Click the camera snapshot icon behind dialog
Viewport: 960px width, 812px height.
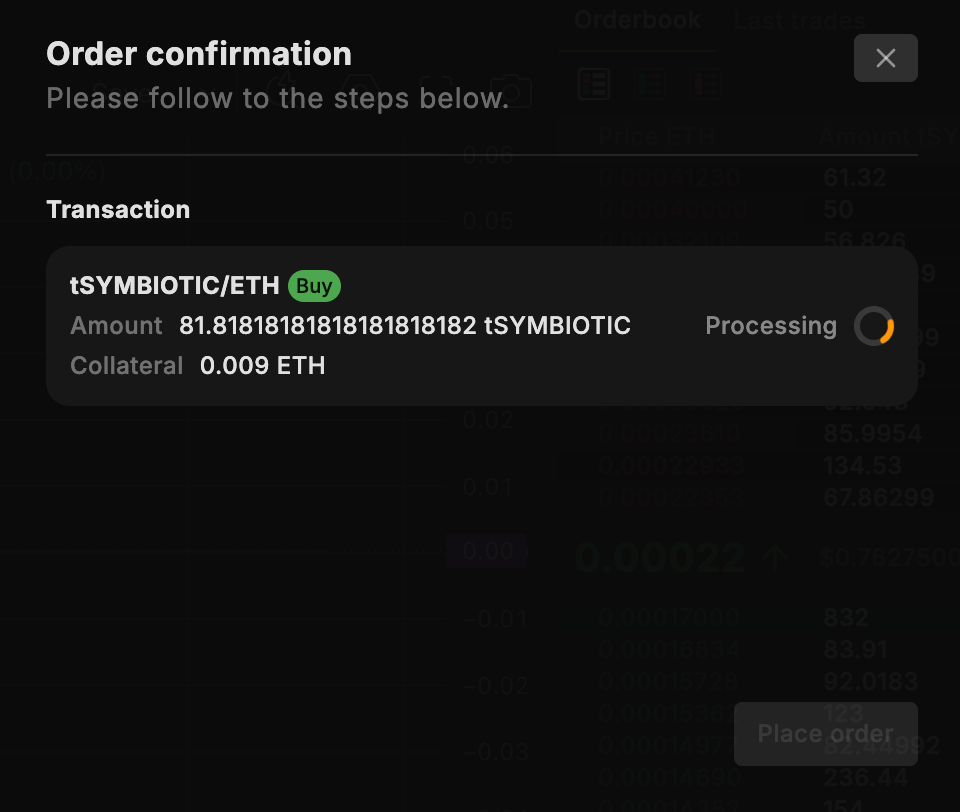coord(510,90)
